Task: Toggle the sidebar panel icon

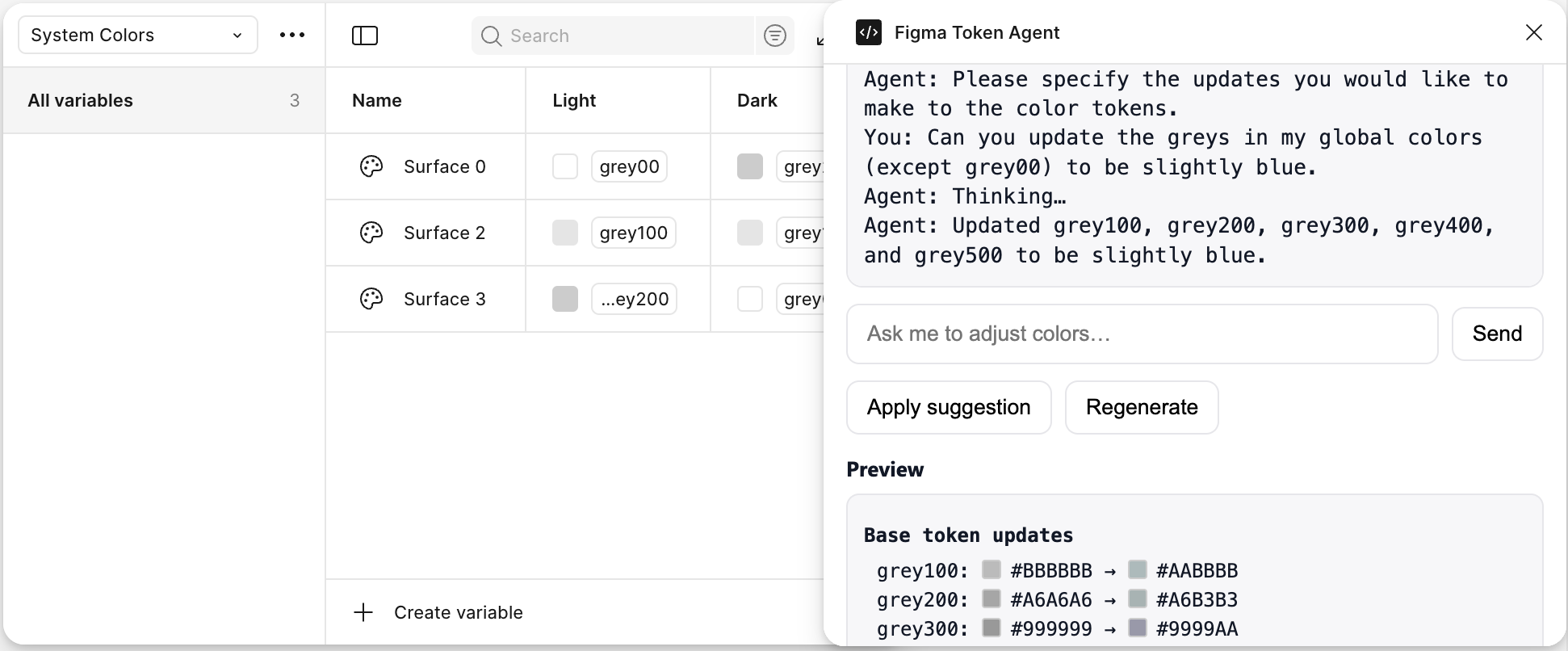Action: click(x=365, y=36)
